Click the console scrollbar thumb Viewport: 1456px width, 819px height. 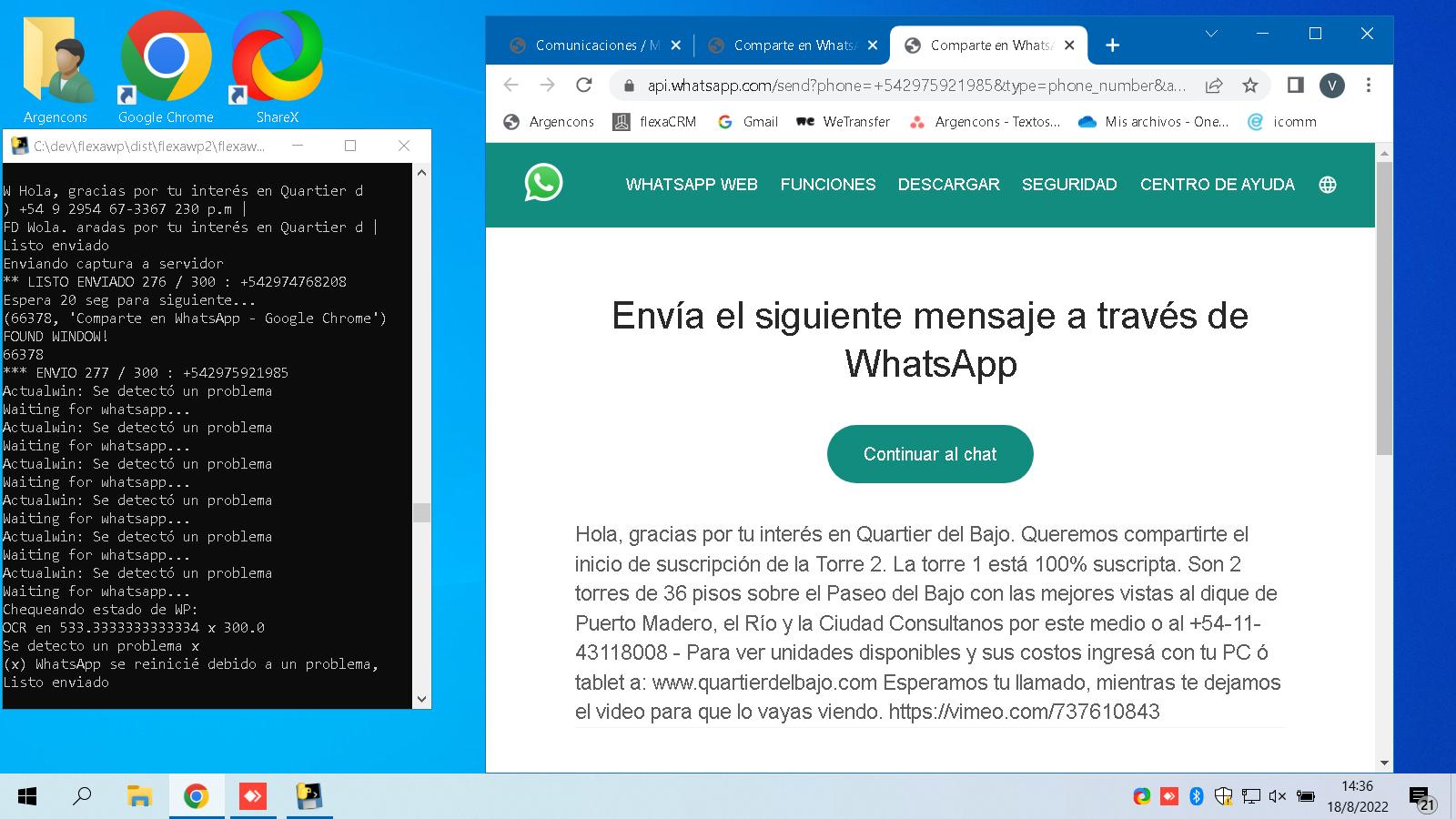click(421, 512)
